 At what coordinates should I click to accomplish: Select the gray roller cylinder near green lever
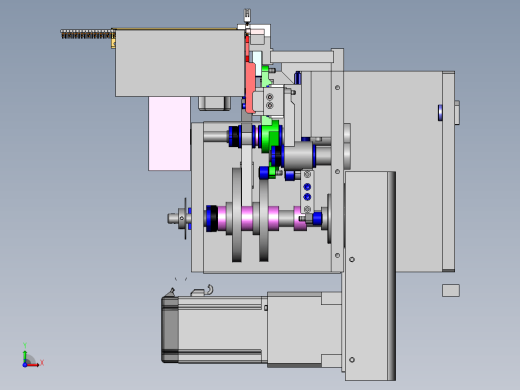pyautogui.click(x=299, y=157)
